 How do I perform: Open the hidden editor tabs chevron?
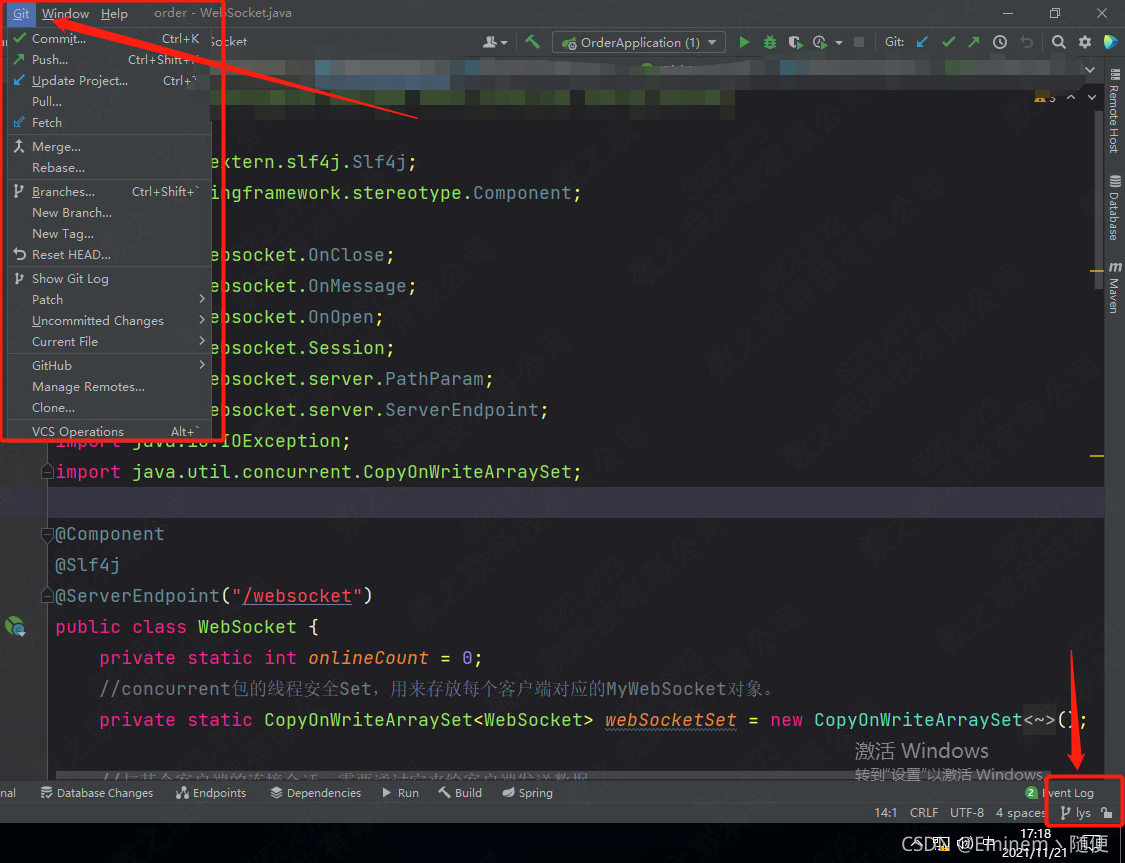(1090, 70)
